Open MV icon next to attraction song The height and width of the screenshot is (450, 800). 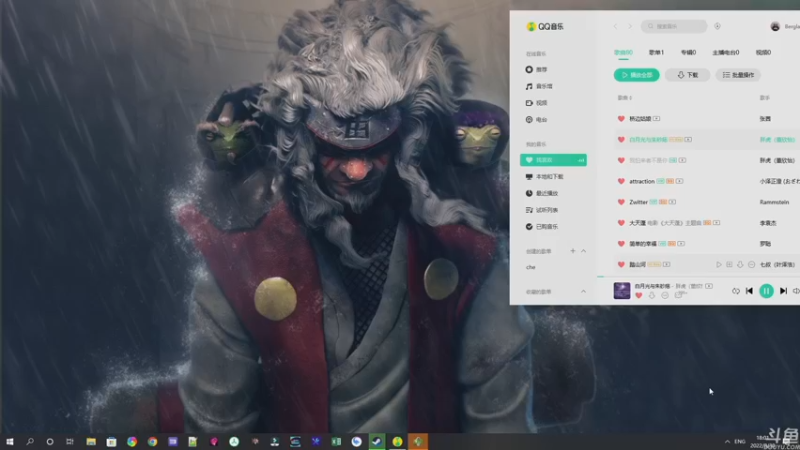pyautogui.click(x=680, y=181)
